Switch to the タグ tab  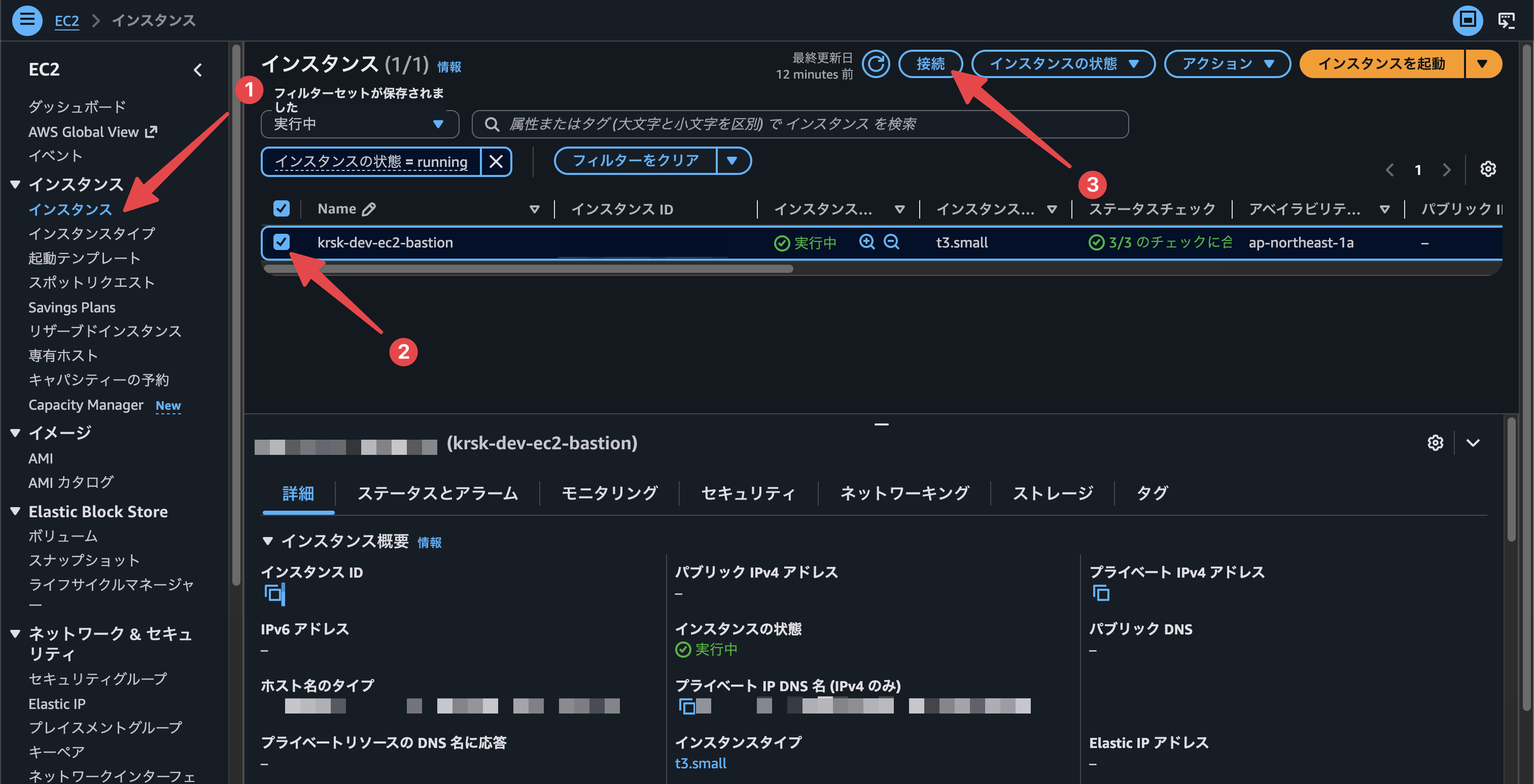coord(1152,493)
